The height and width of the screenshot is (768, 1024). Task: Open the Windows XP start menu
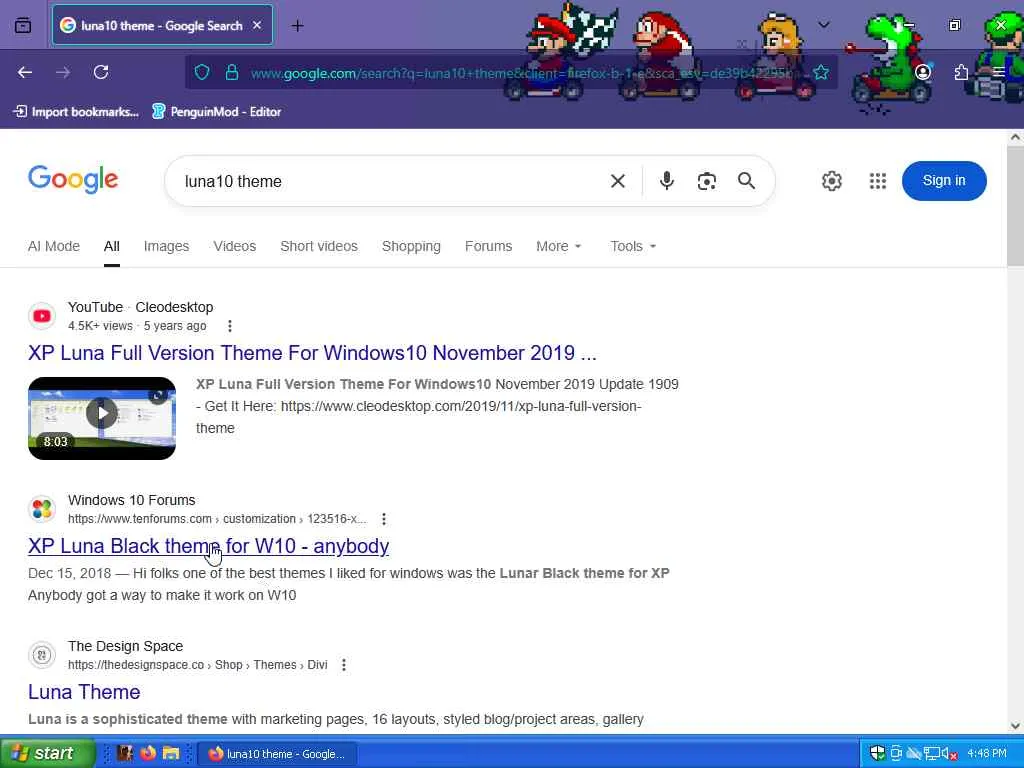pos(47,753)
